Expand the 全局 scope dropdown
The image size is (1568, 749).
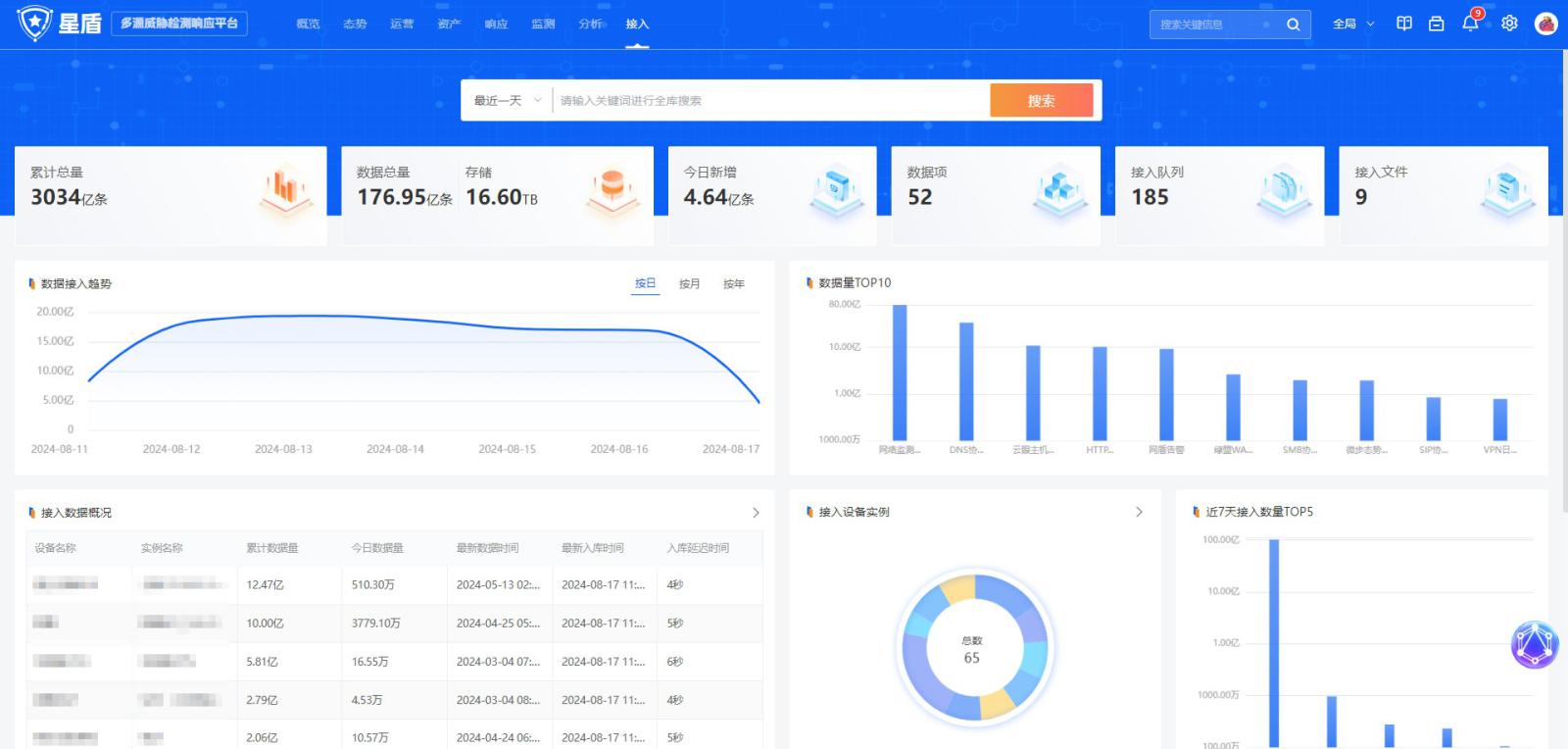1353,24
